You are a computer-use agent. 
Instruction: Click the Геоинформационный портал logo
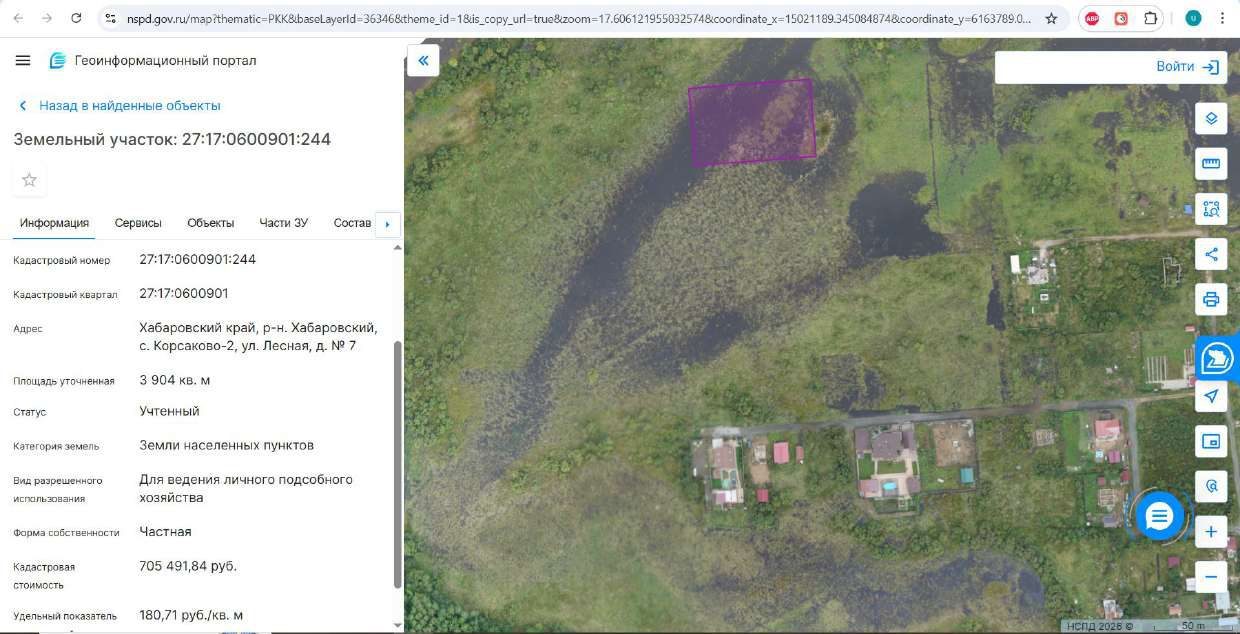tap(58, 61)
